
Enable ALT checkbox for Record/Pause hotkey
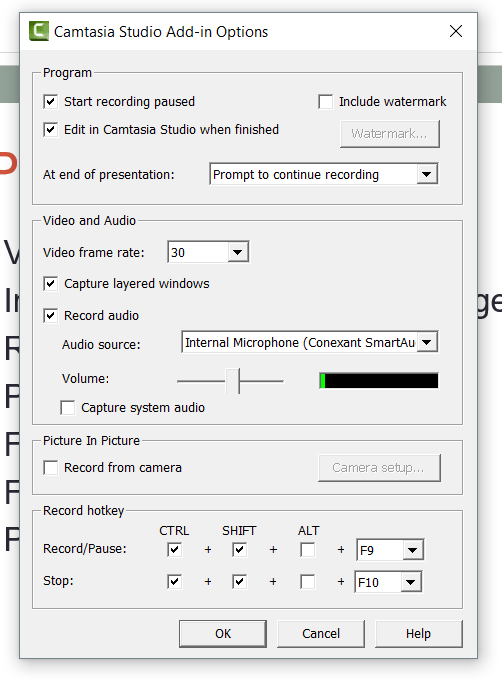(x=307, y=550)
